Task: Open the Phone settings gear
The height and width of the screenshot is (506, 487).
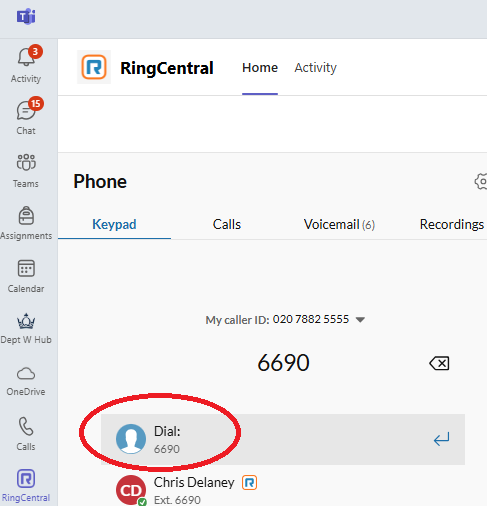Action: [481, 182]
